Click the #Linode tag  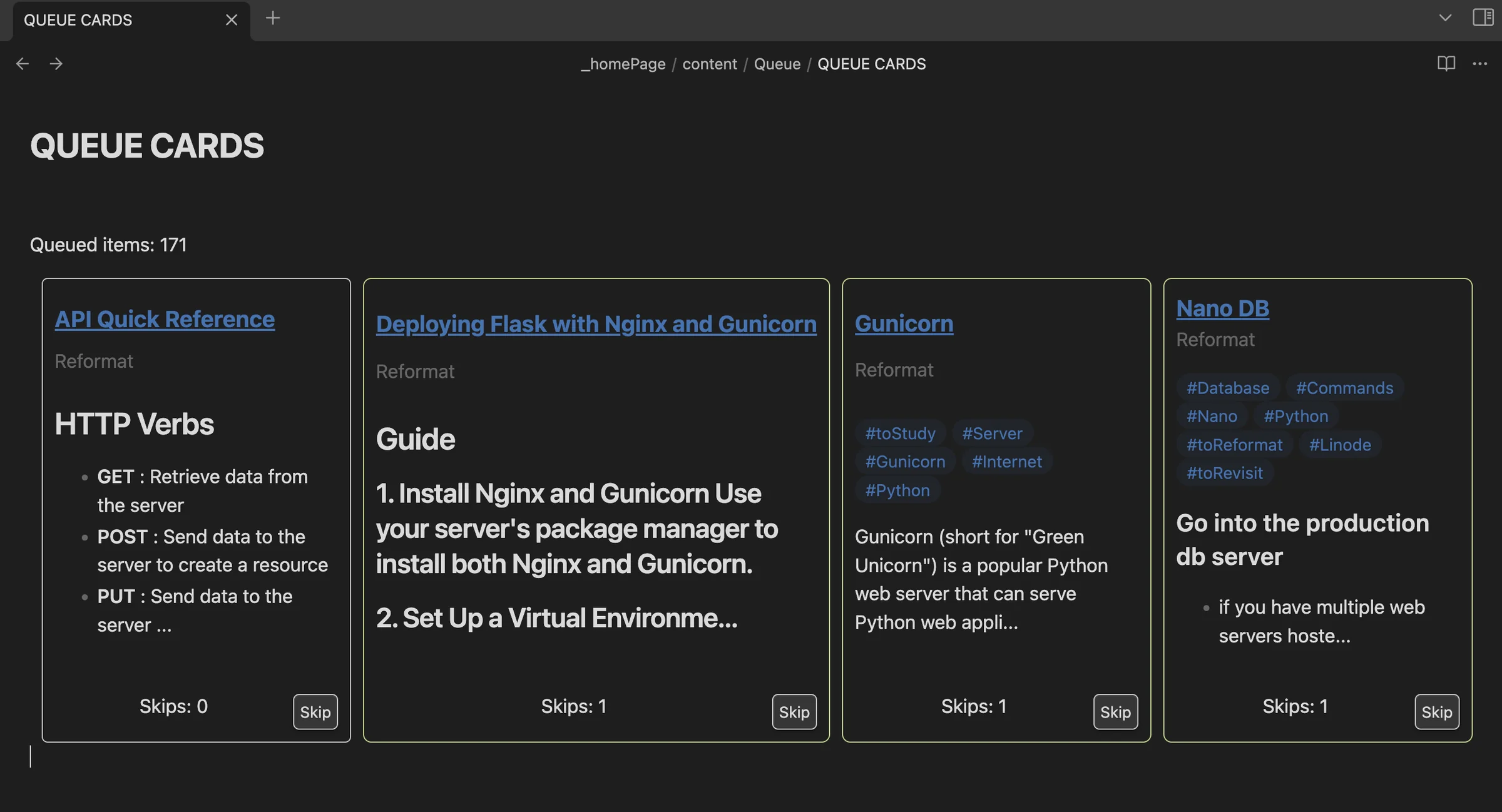pyautogui.click(x=1340, y=444)
